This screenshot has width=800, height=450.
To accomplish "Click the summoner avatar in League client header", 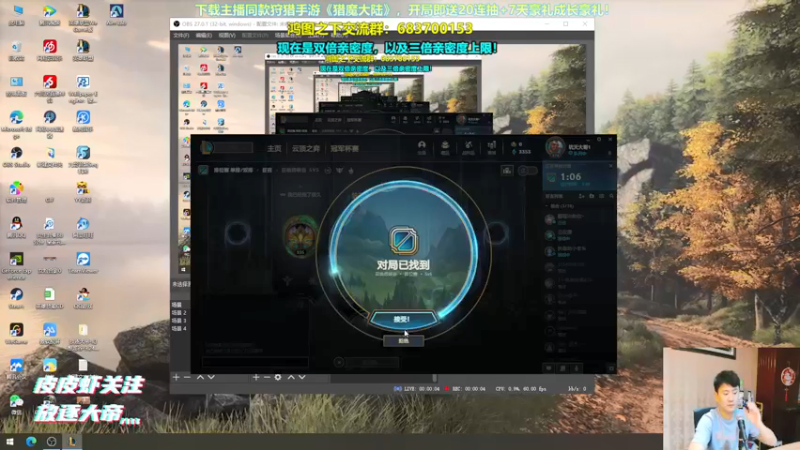I will click(x=555, y=147).
